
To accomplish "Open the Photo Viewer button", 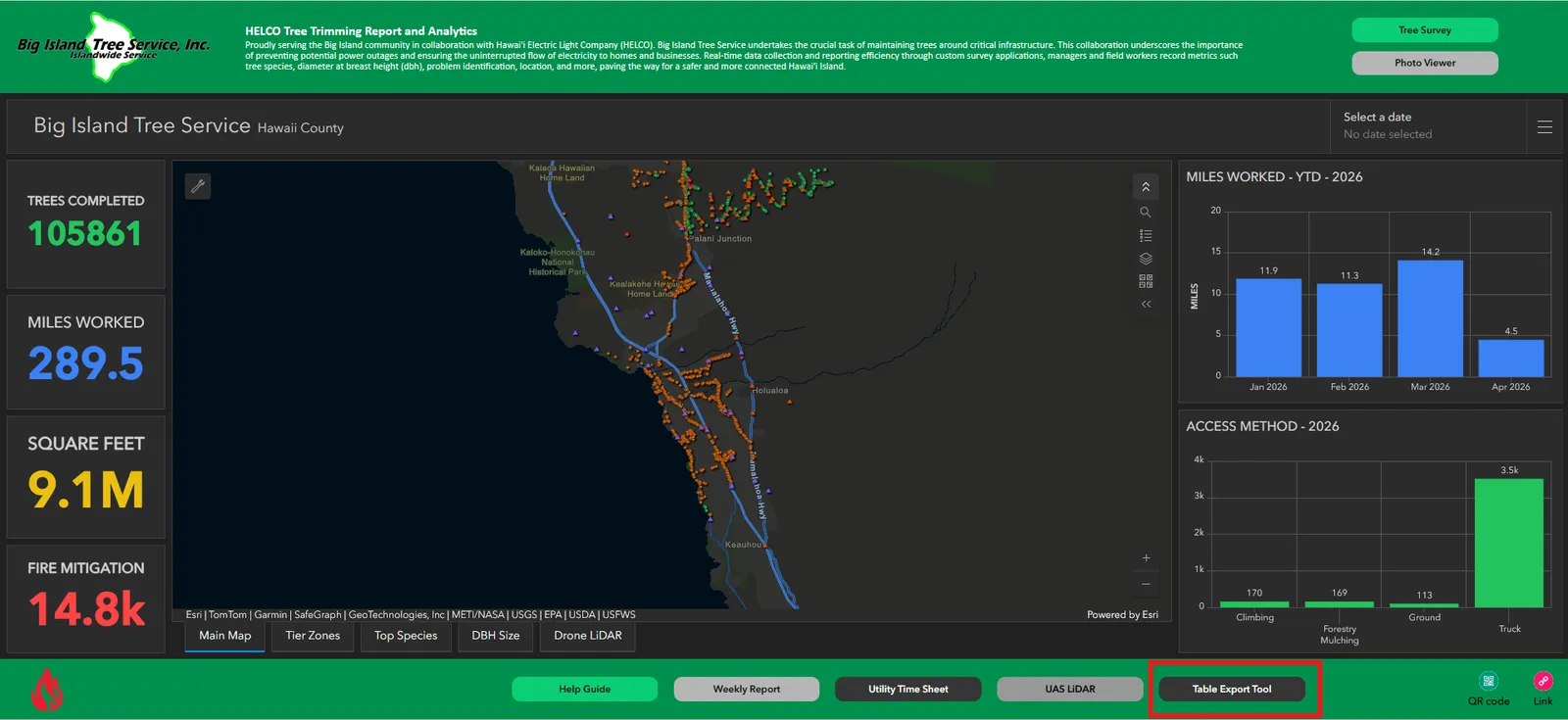I will tap(1425, 63).
